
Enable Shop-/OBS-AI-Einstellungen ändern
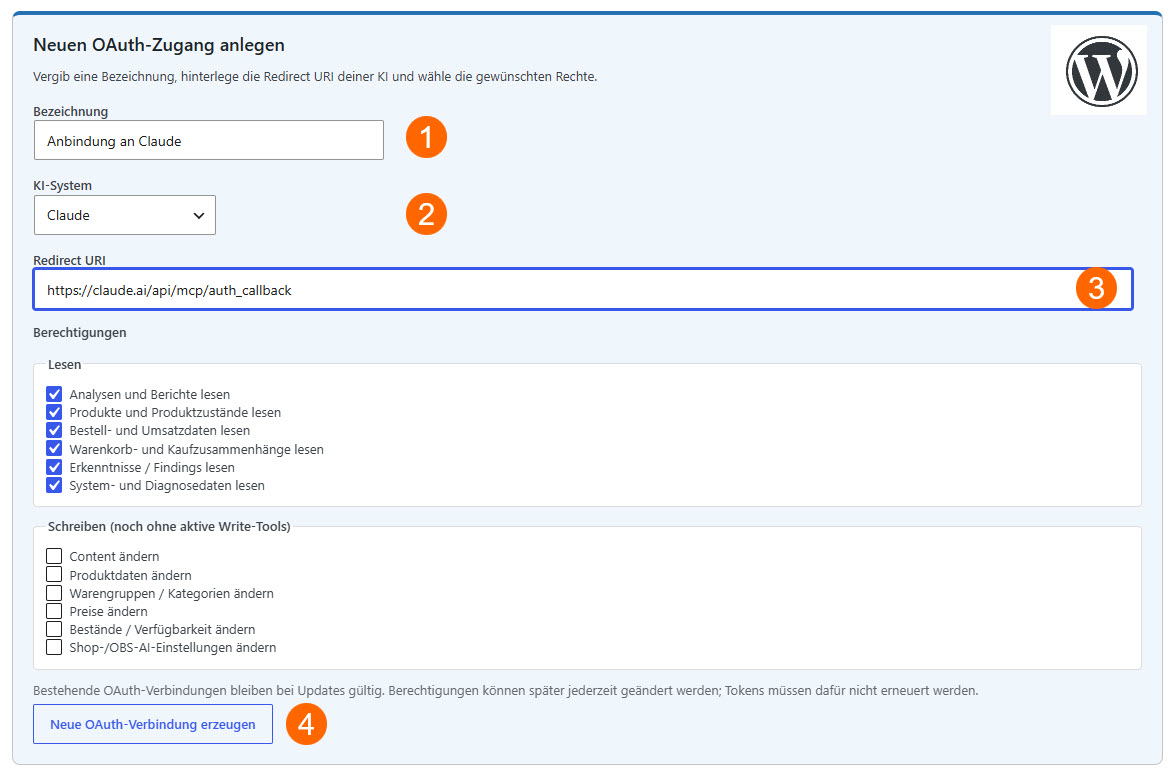[x=54, y=646]
